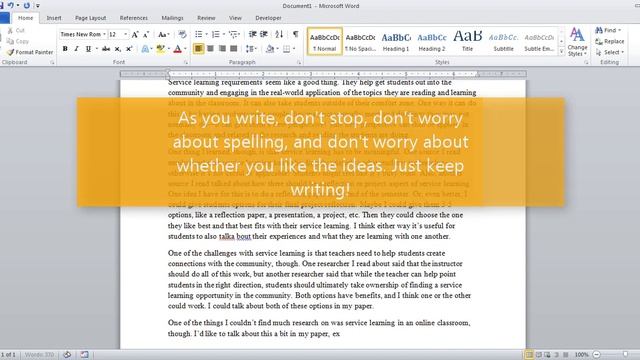Click Clear Formatting icon
The width and height of the screenshot is (640, 360).
coord(182,34)
